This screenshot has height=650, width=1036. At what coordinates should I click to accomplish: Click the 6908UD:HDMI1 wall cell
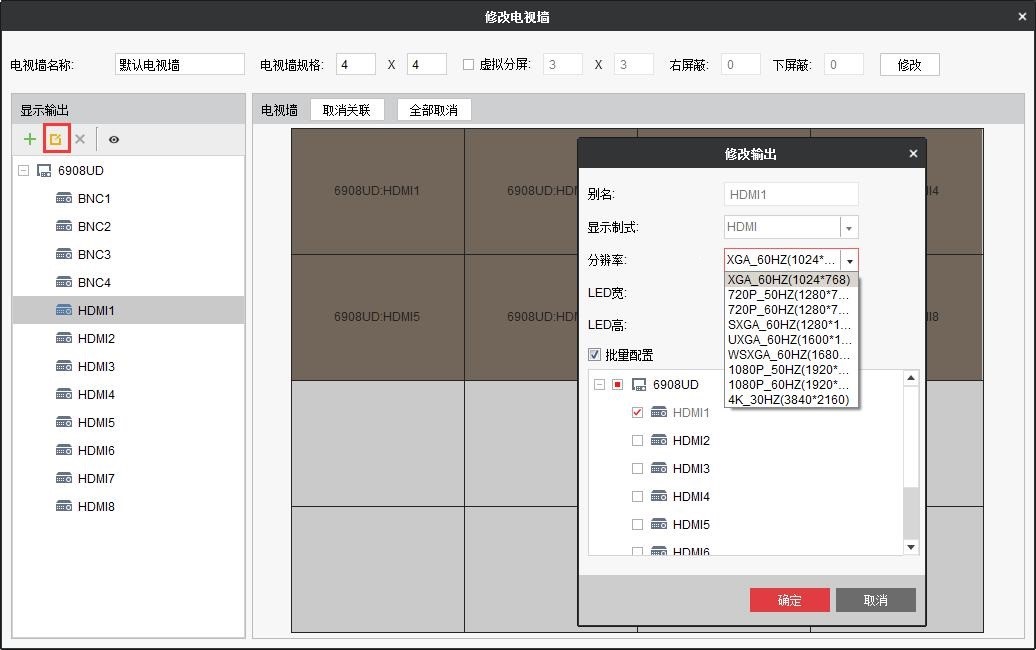coord(377,191)
